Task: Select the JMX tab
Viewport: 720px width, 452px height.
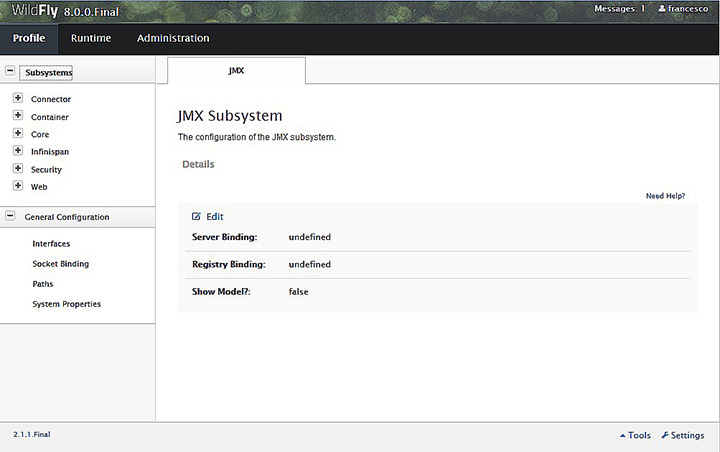Action: pos(236,71)
